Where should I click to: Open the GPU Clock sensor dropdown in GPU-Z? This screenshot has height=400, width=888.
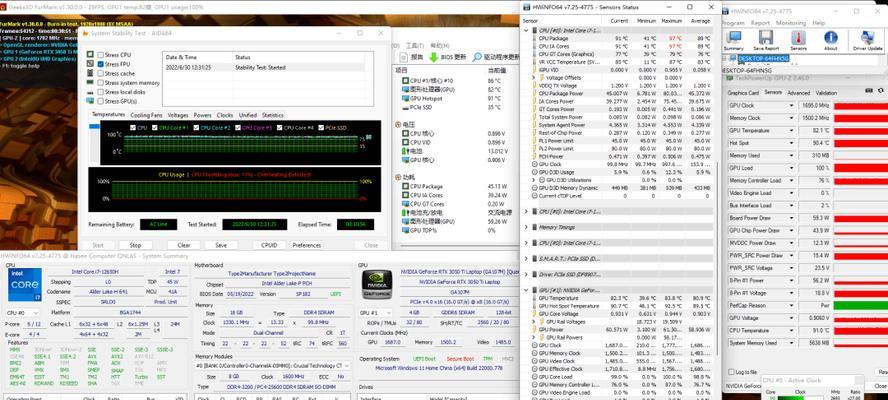point(792,105)
